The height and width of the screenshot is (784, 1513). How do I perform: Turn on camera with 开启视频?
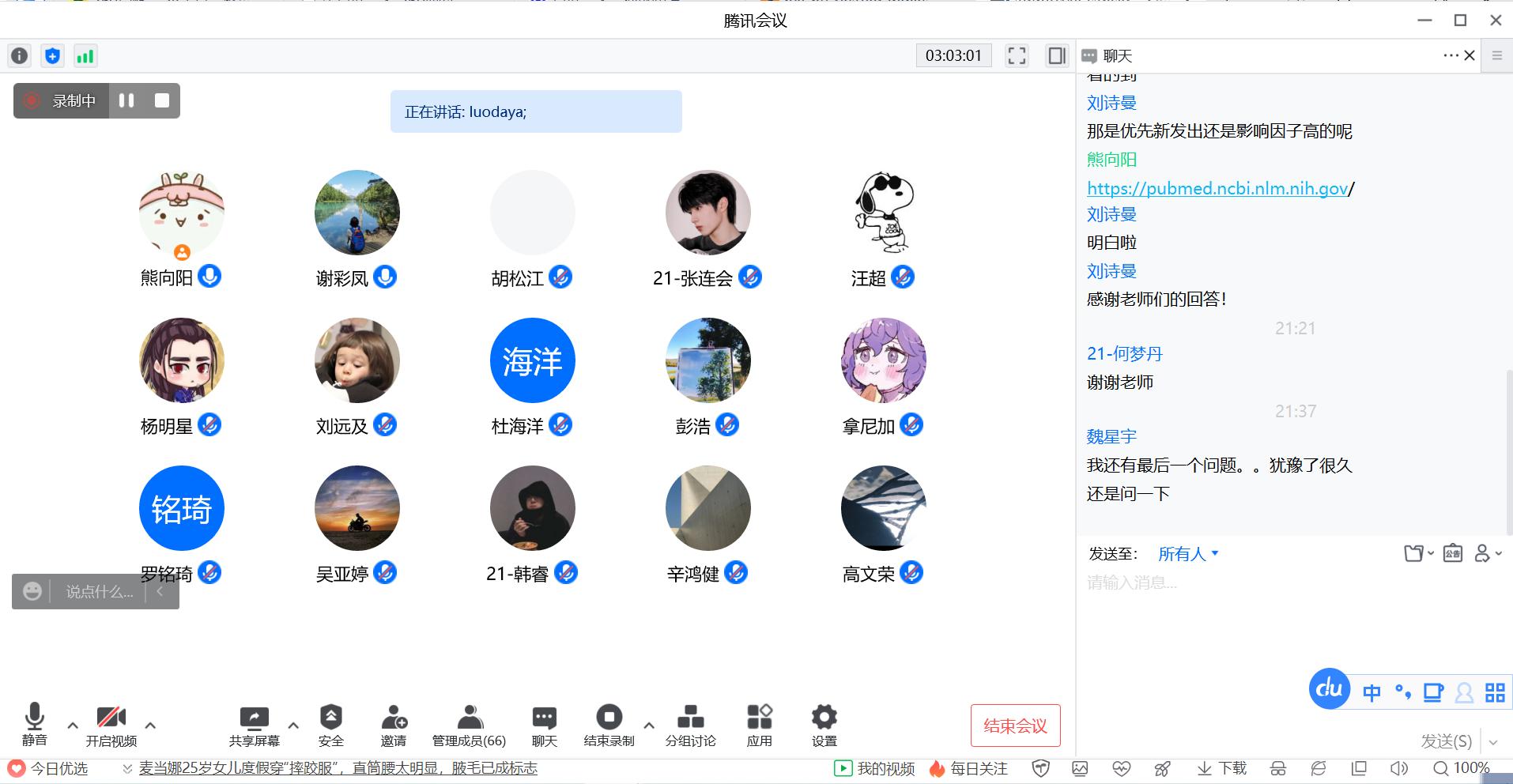[x=111, y=718]
